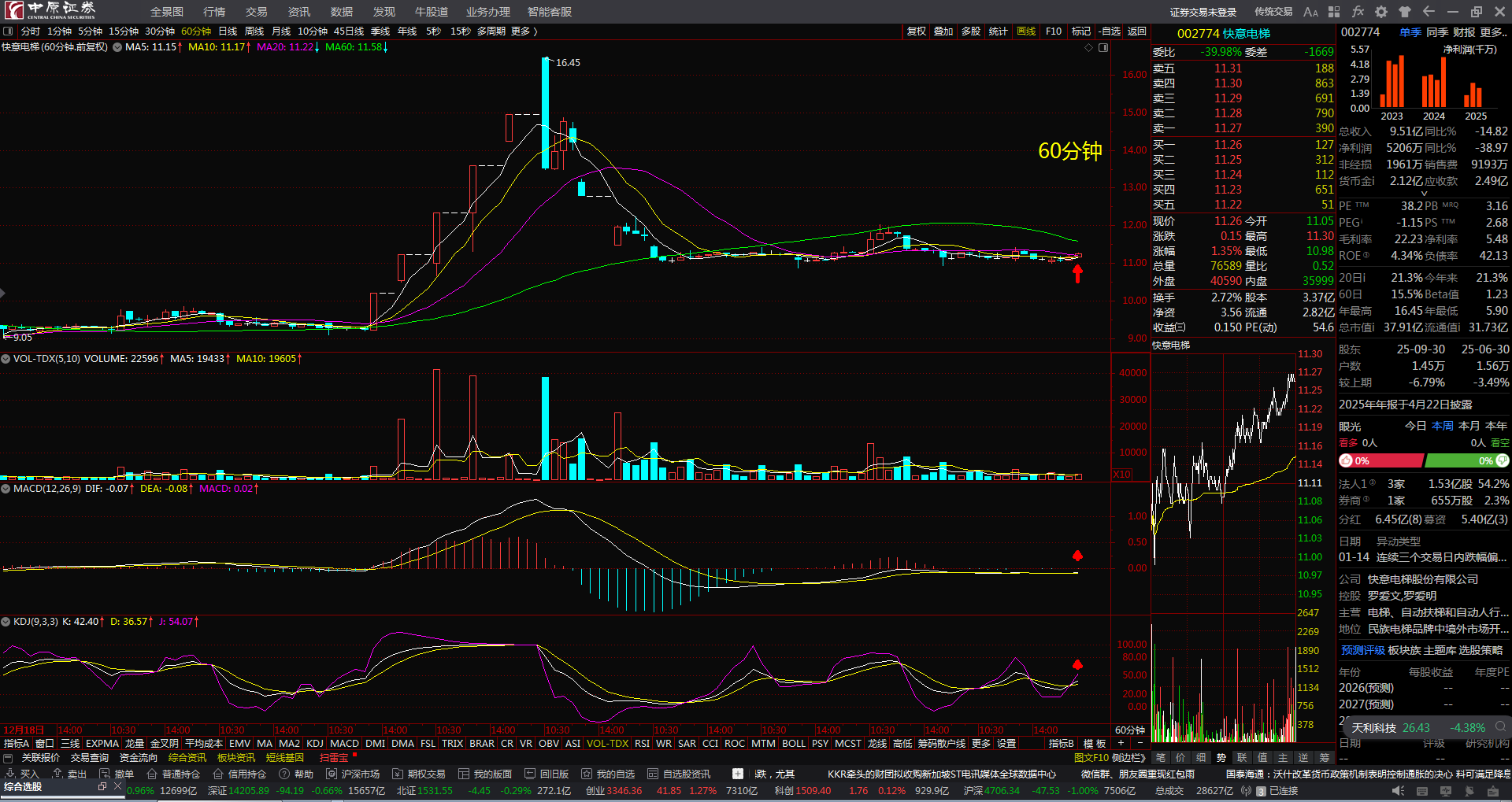1512x802 pixels.
Task: Open the main chart indicator settings dropdown
Action: click(117, 47)
